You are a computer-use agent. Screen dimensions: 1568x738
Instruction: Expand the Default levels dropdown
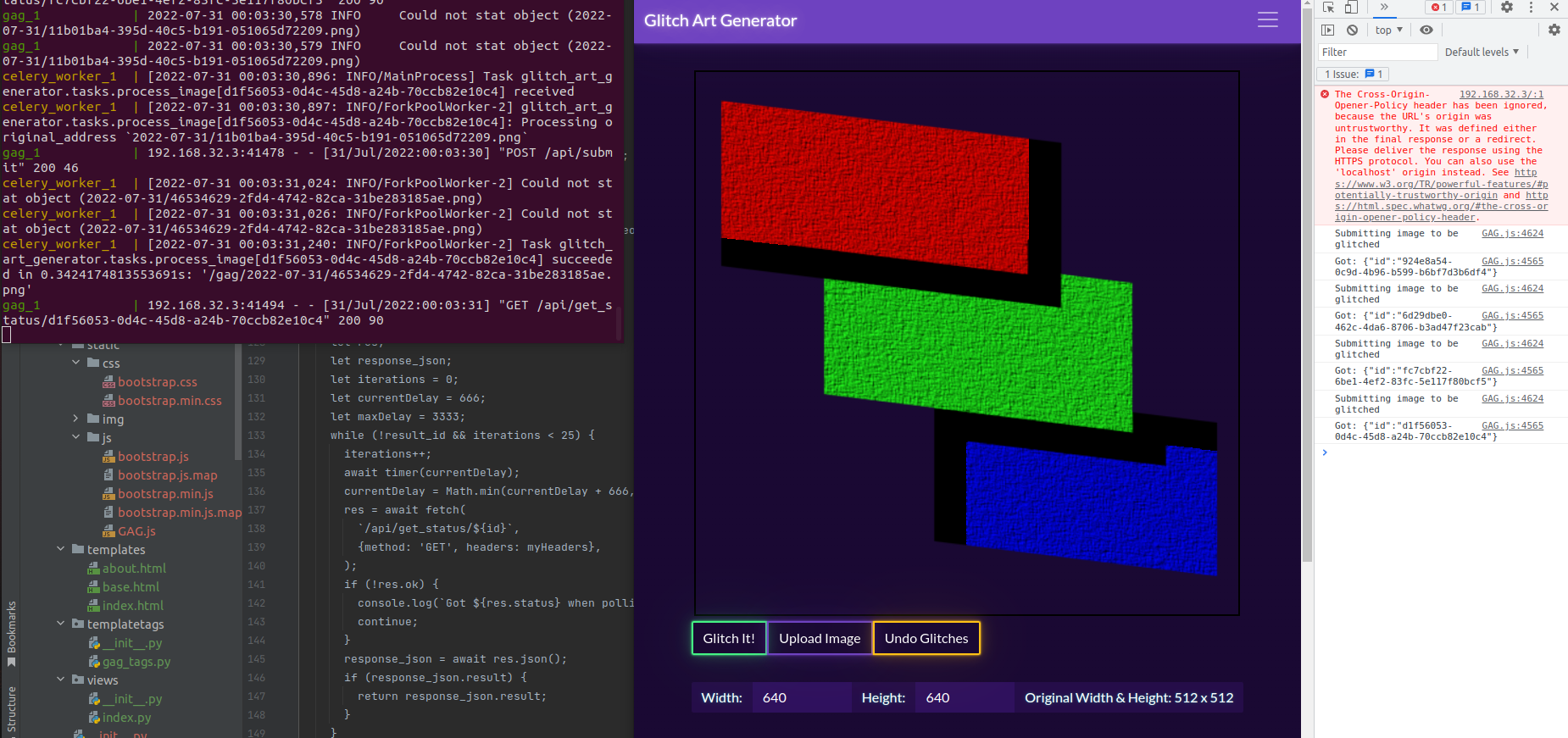click(x=1482, y=52)
